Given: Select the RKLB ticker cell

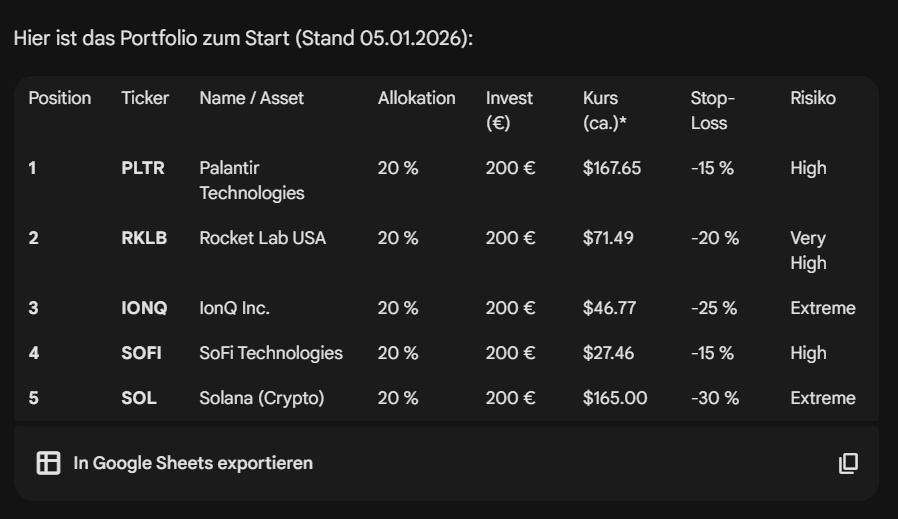Looking at the screenshot, I should click(144, 238).
